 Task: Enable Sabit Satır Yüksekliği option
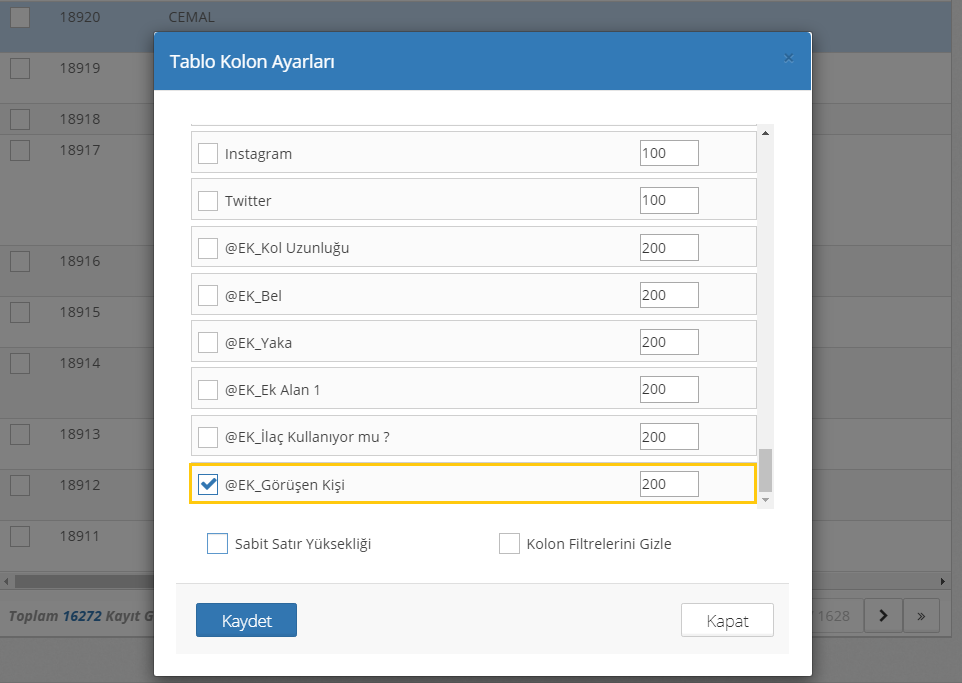tap(217, 544)
